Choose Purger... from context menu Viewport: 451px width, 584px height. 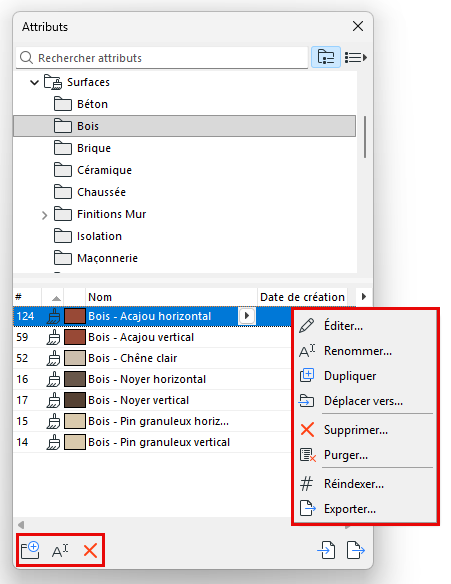(x=365, y=455)
